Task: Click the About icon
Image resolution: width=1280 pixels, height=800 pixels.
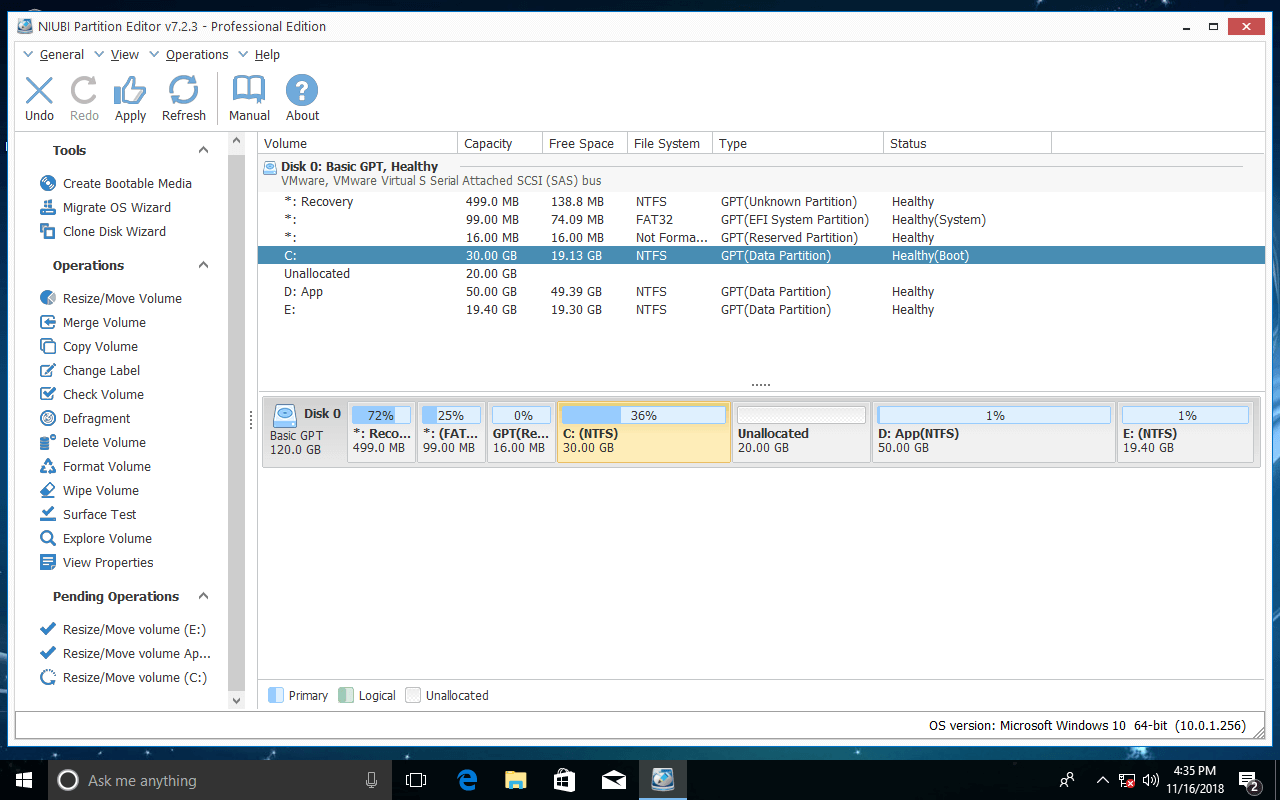Action: (x=302, y=97)
